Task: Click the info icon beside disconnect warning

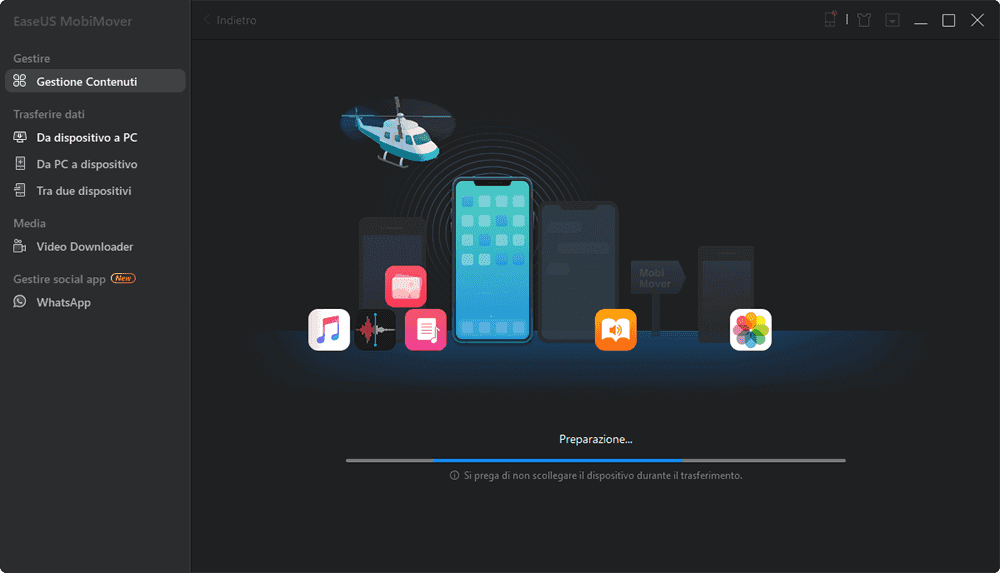Action: click(454, 475)
